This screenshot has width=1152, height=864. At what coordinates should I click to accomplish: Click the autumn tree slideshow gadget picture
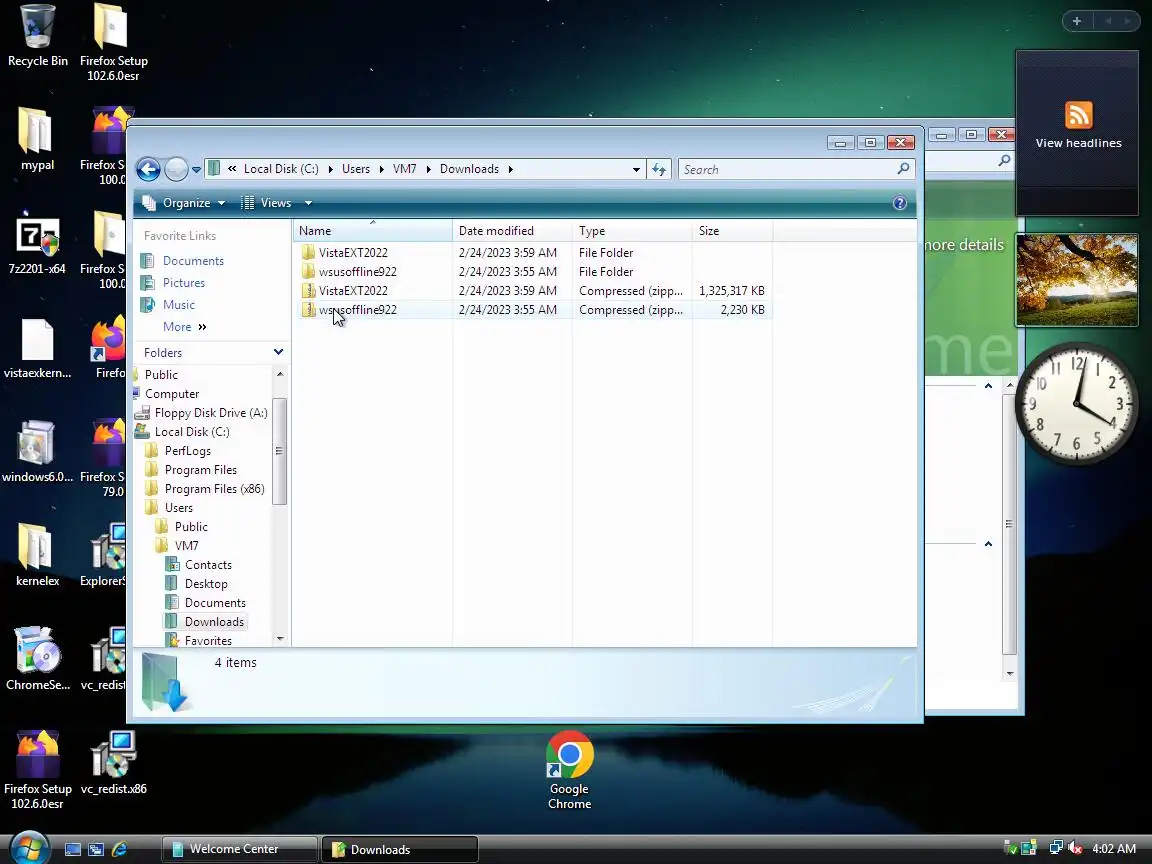(1077, 280)
